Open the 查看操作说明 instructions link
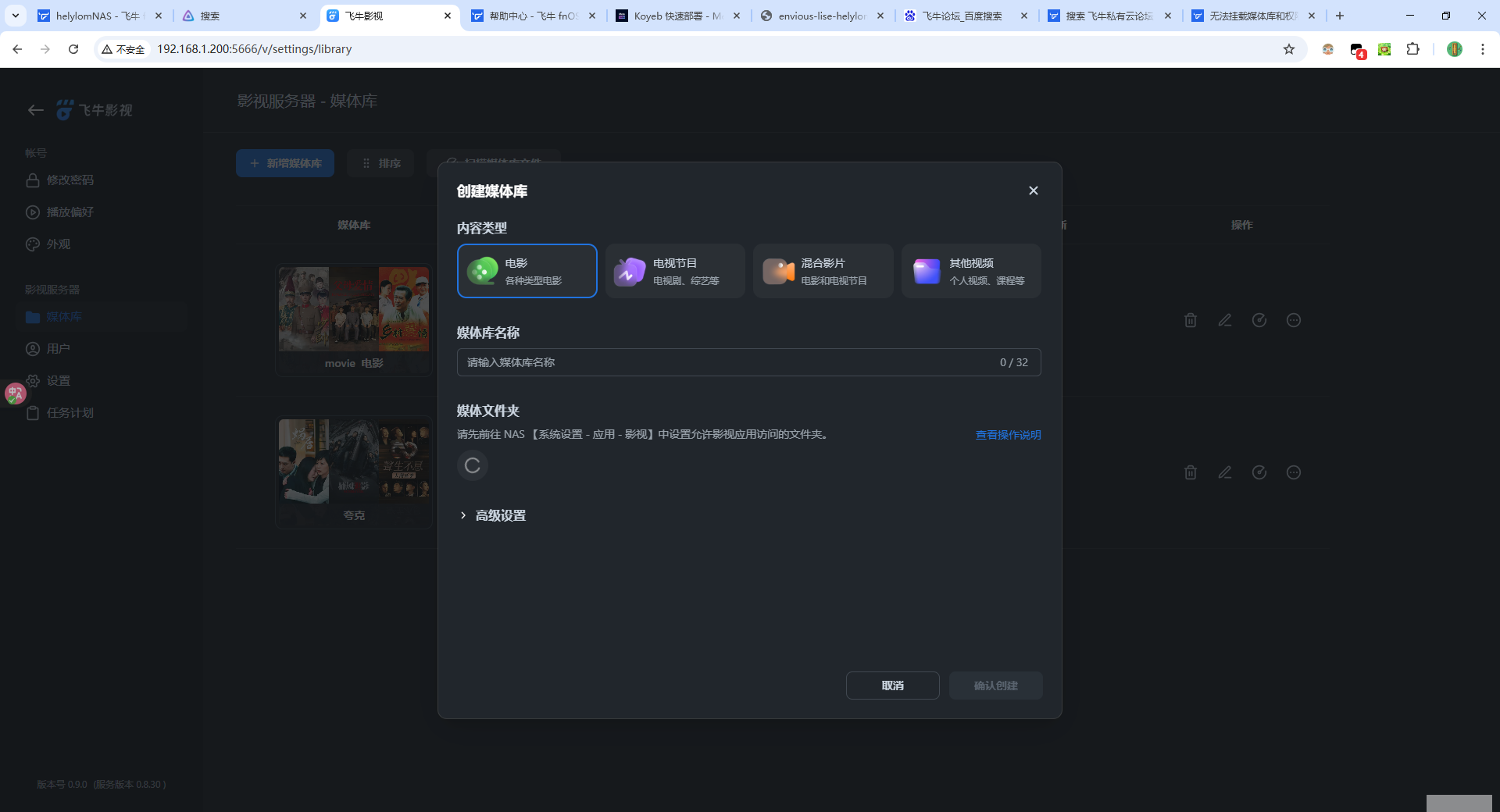Screen dimensions: 1500x812 point(1007,435)
